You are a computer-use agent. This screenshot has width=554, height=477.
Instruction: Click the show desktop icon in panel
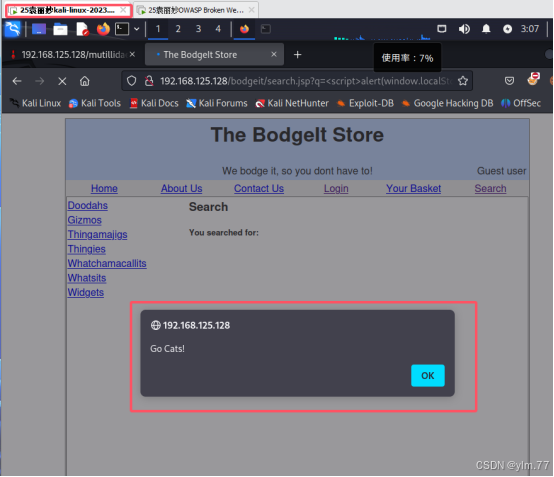point(39,29)
